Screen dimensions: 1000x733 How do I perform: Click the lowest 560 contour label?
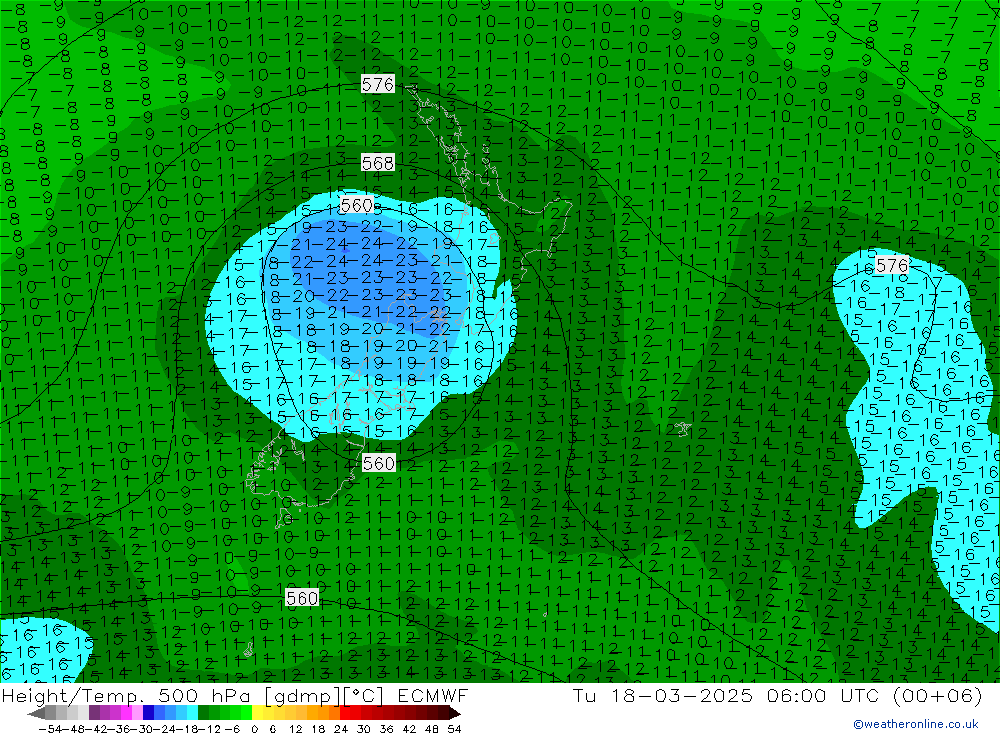302,598
